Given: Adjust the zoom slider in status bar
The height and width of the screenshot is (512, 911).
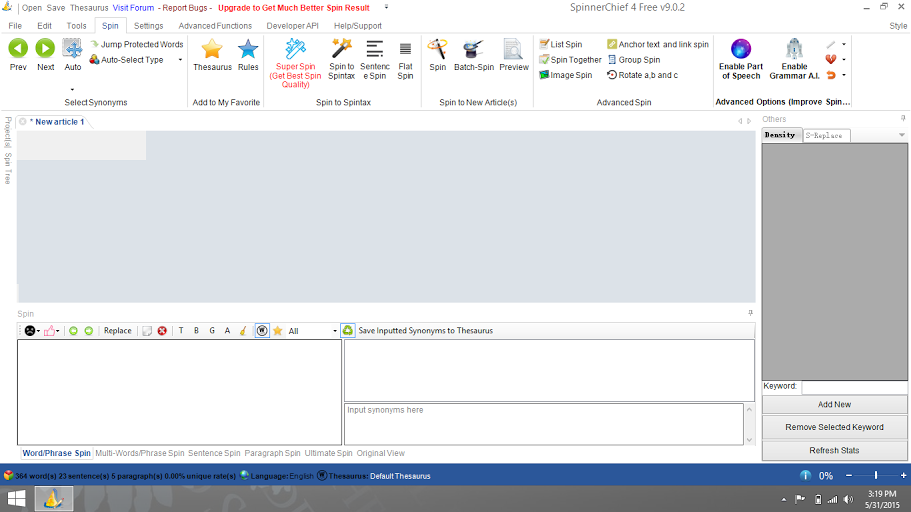Looking at the screenshot, I should coord(876,476).
